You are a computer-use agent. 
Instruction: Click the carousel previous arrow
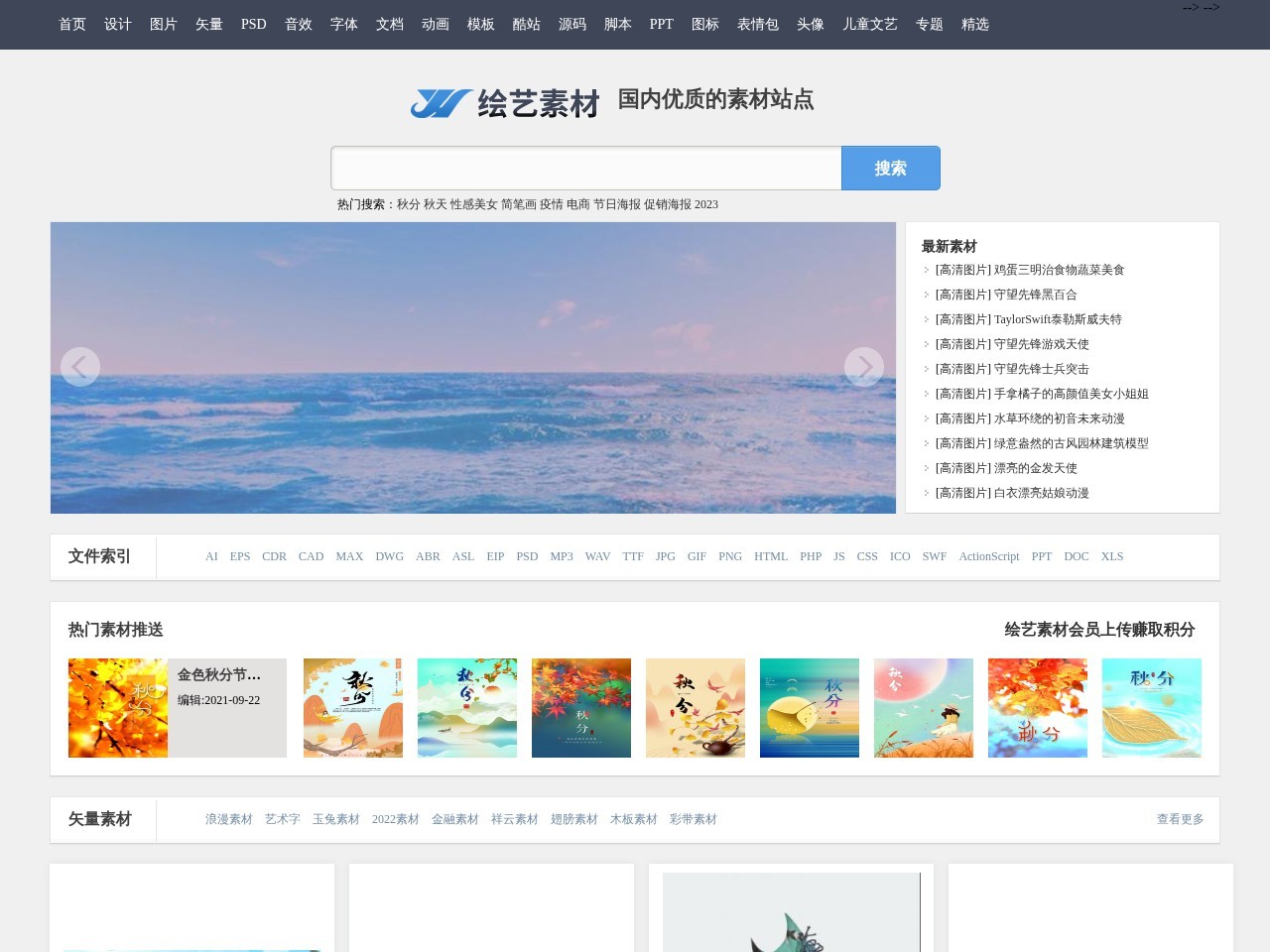click(80, 367)
